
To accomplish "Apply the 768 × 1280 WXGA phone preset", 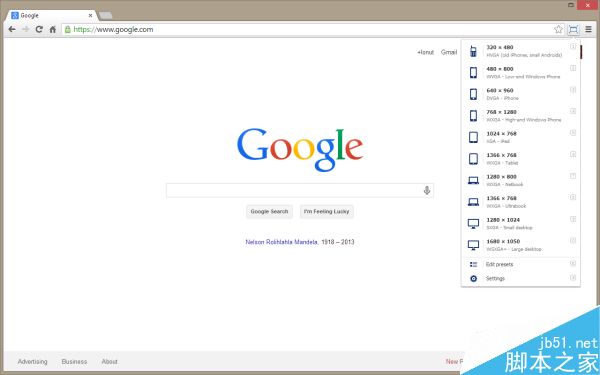I will tap(520, 116).
